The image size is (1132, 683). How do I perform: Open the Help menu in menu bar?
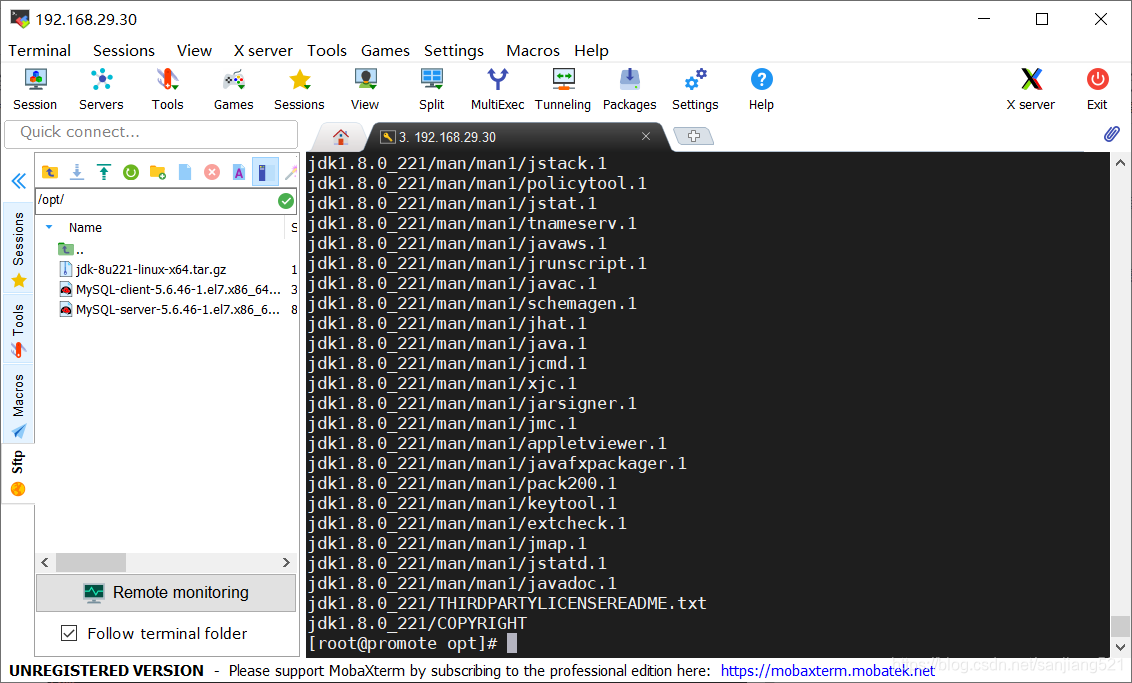point(591,51)
